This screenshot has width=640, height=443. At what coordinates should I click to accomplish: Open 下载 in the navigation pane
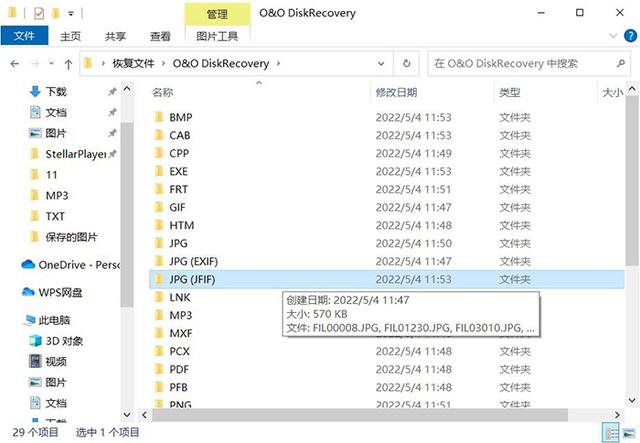pyautogui.click(x=56, y=91)
